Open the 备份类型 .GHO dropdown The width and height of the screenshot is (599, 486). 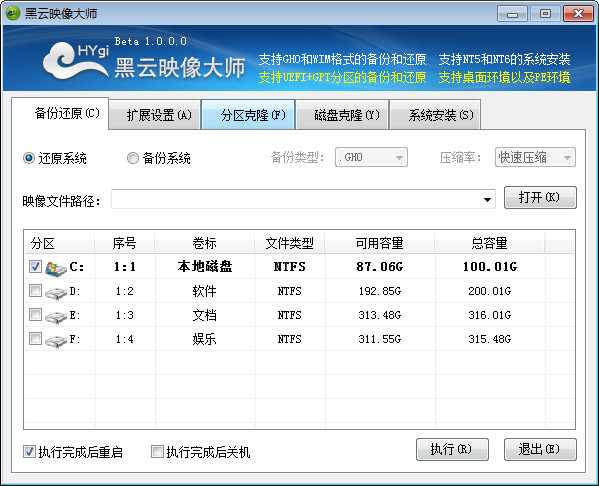click(x=371, y=157)
